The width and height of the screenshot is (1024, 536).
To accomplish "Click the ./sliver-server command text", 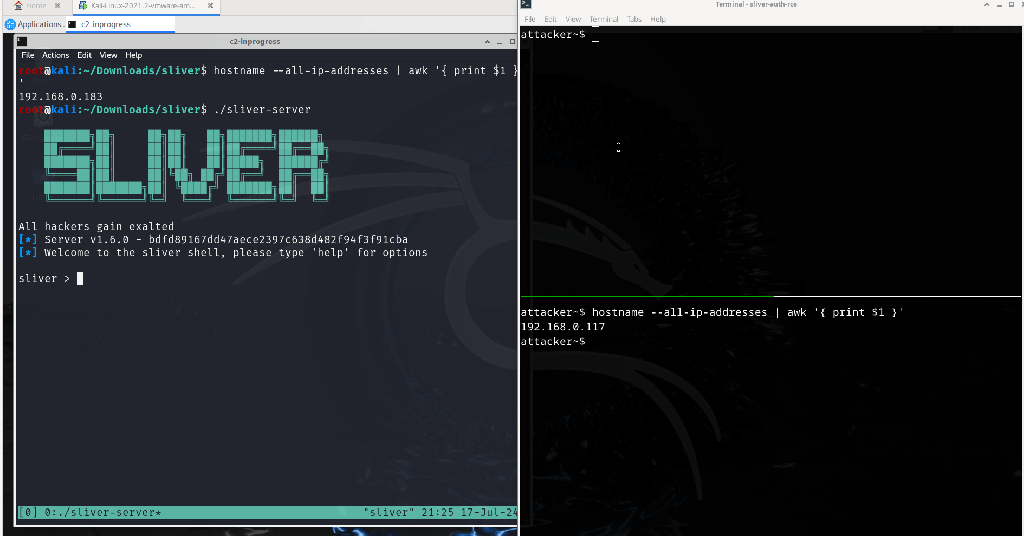I will pyautogui.click(x=263, y=110).
